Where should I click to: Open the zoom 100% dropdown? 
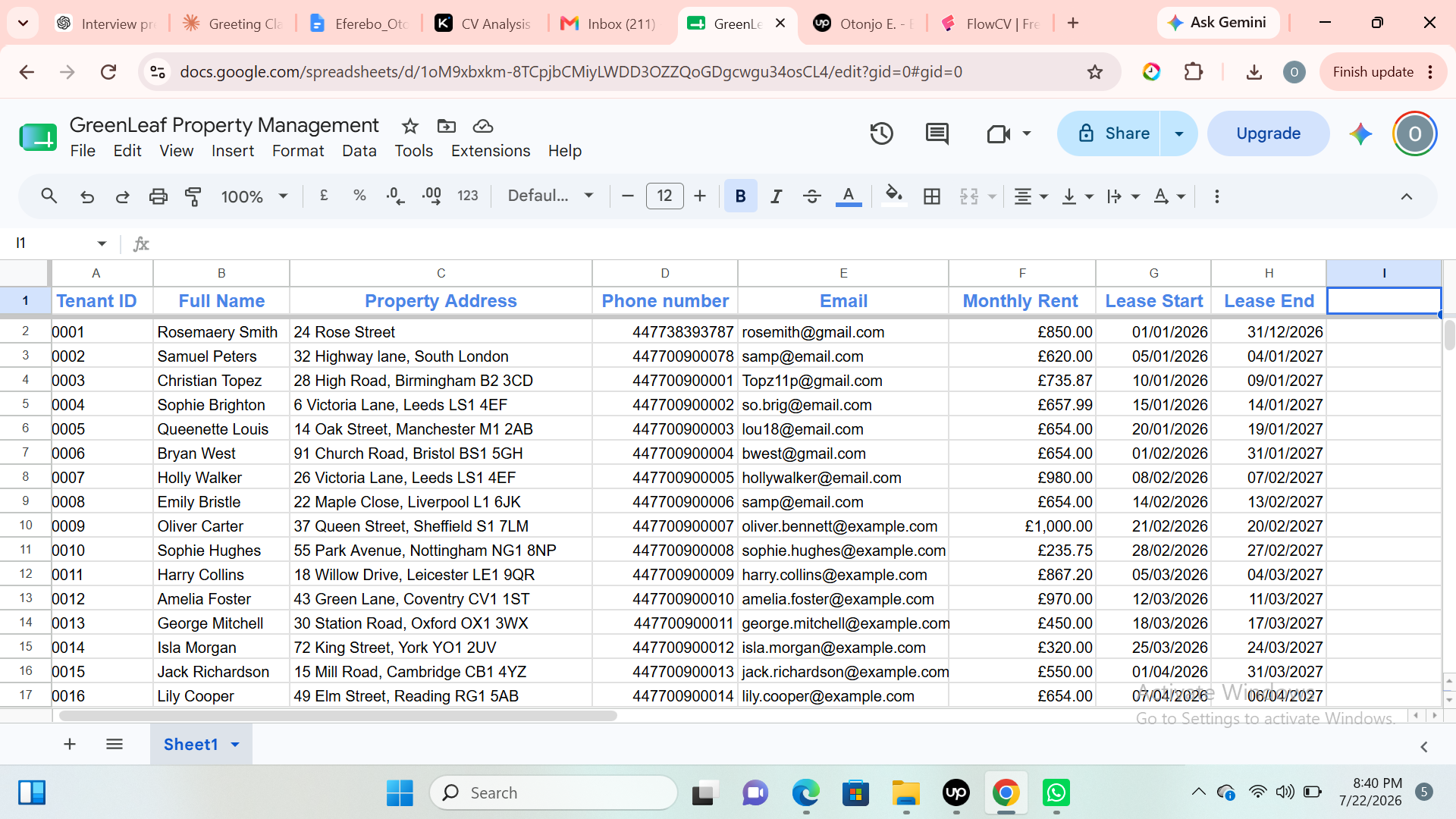click(254, 196)
